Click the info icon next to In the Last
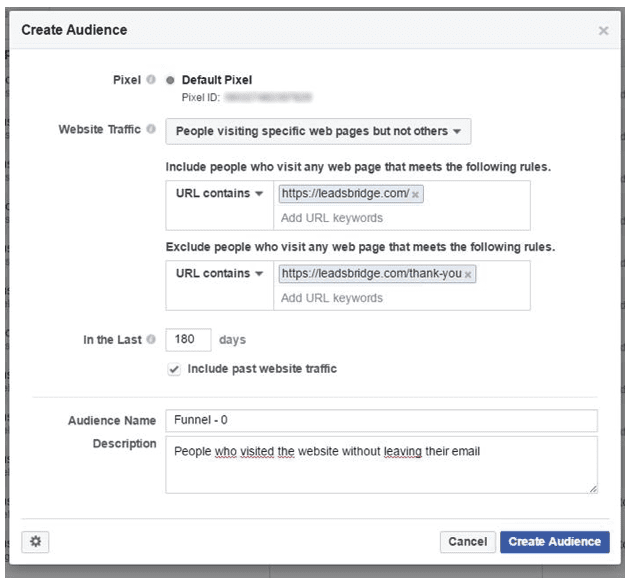The image size is (628, 580). tap(150, 340)
